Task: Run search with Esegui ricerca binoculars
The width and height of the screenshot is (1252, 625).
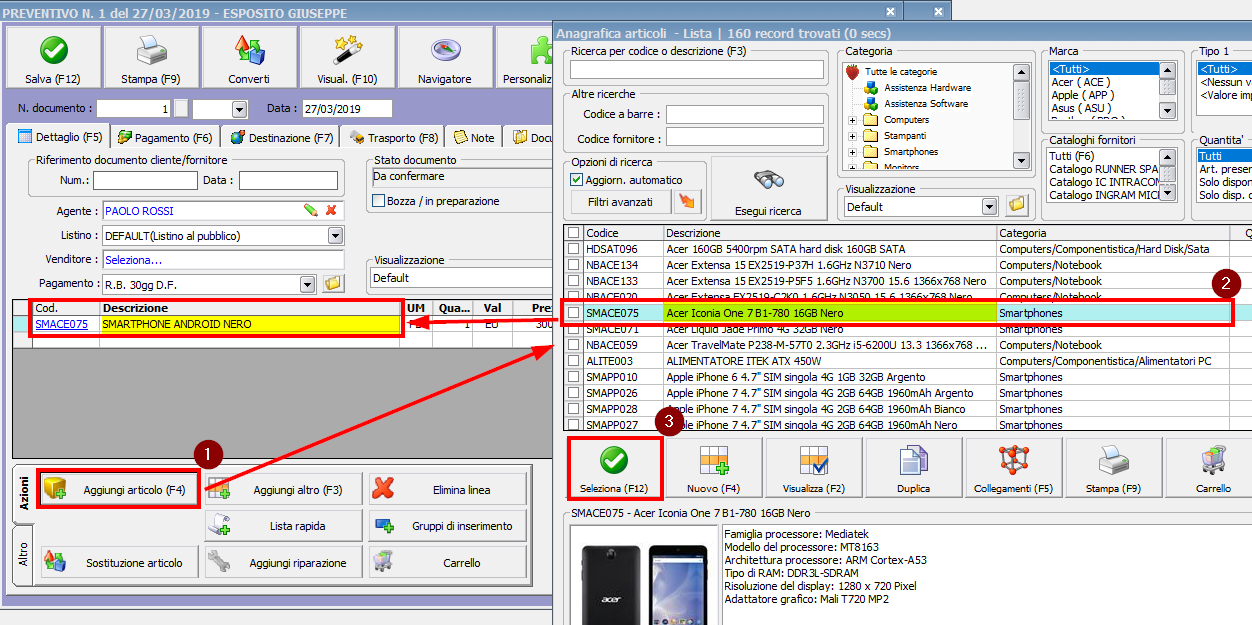Action: 769,190
